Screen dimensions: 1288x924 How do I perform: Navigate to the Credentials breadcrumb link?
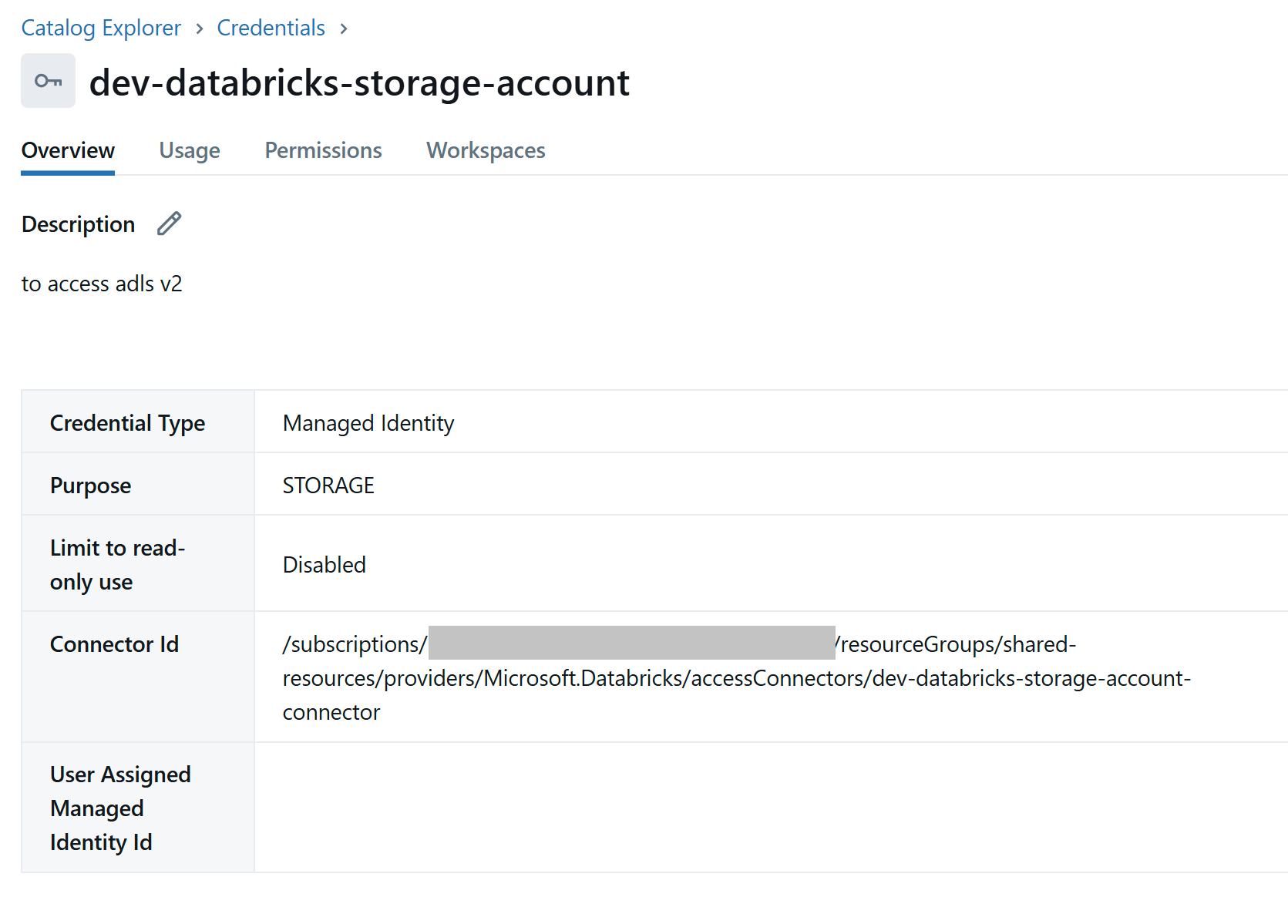pyautogui.click(x=271, y=28)
